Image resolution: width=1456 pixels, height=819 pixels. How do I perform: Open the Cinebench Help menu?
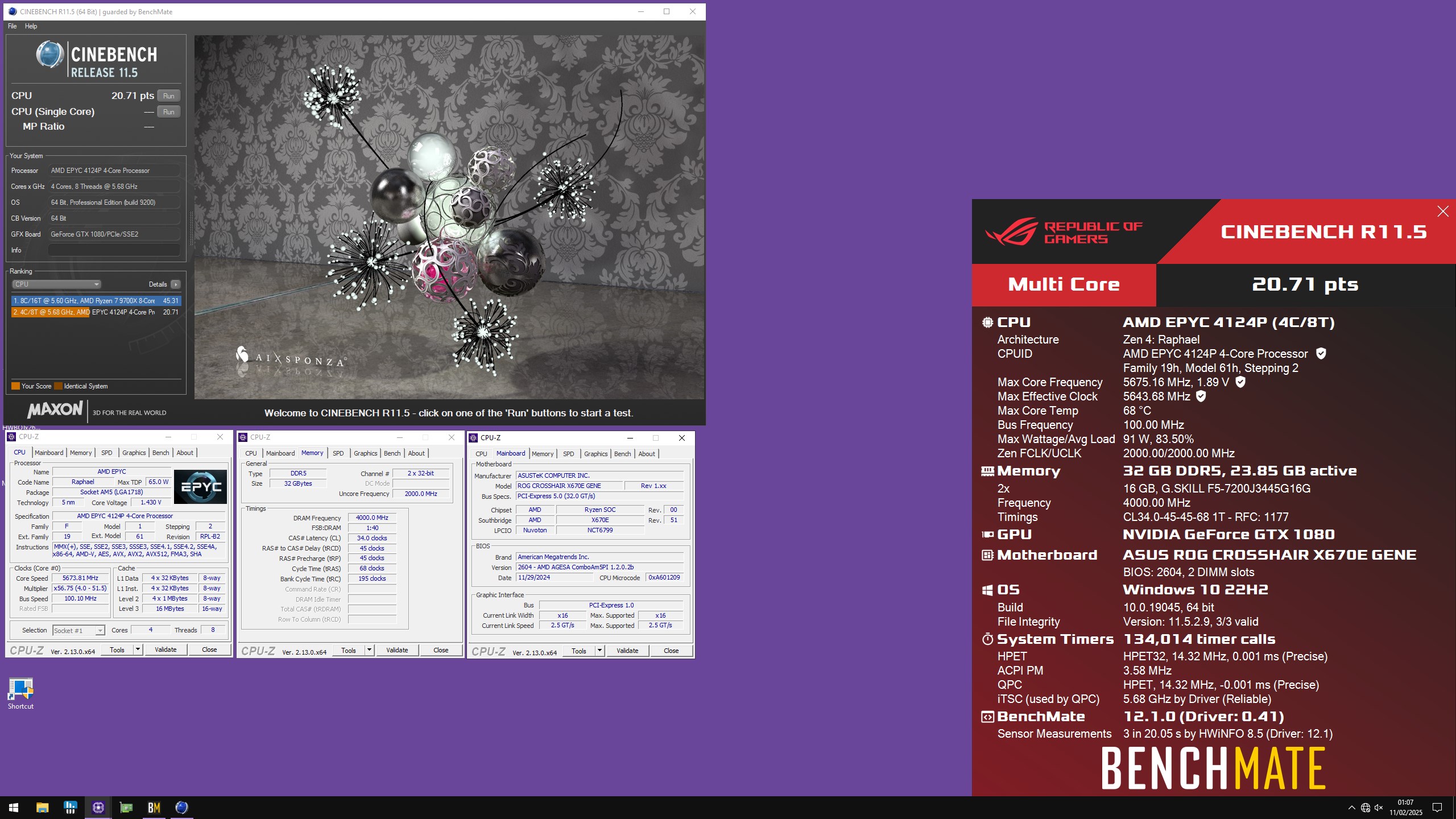[x=31, y=26]
